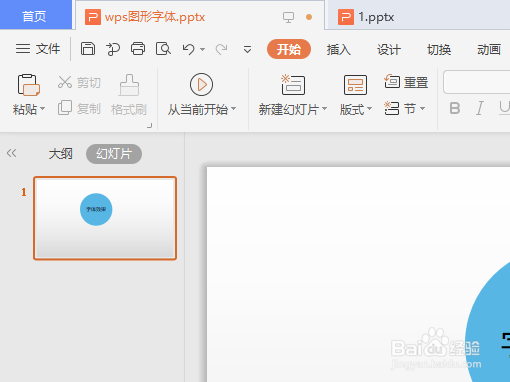This screenshot has width=510, height=382.
Task: Open the undo history dropdown arrow
Action: (x=202, y=50)
